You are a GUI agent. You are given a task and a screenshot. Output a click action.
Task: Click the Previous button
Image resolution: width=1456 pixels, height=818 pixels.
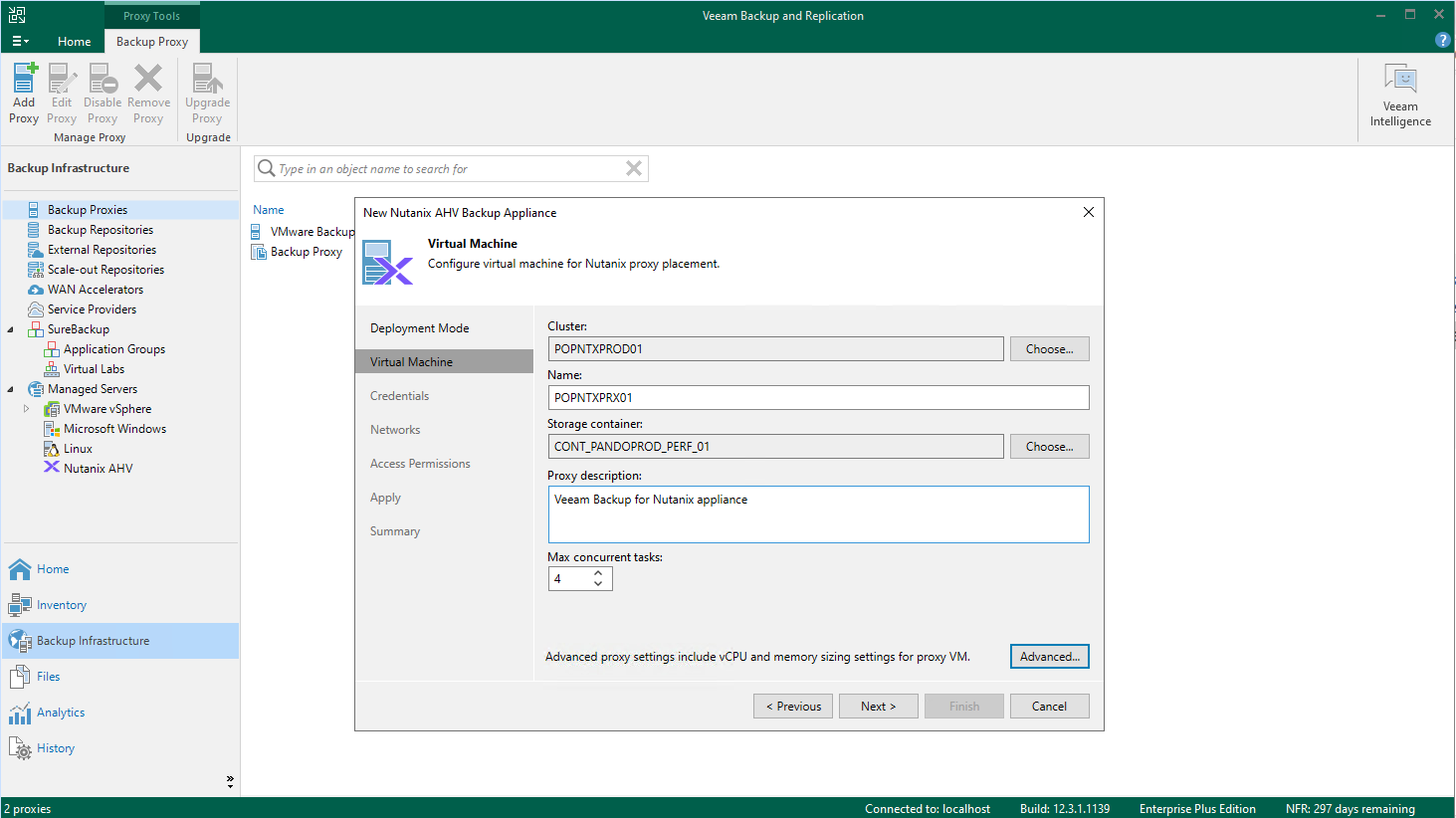pyautogui.click(x=793, y=707)
